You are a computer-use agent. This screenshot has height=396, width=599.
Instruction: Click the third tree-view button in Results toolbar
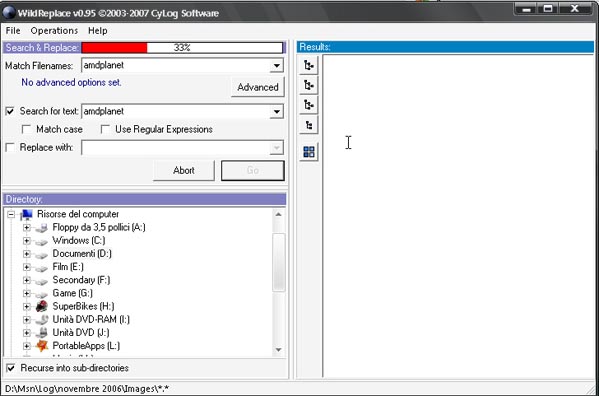pyautogui.click(x=309, y=105)
